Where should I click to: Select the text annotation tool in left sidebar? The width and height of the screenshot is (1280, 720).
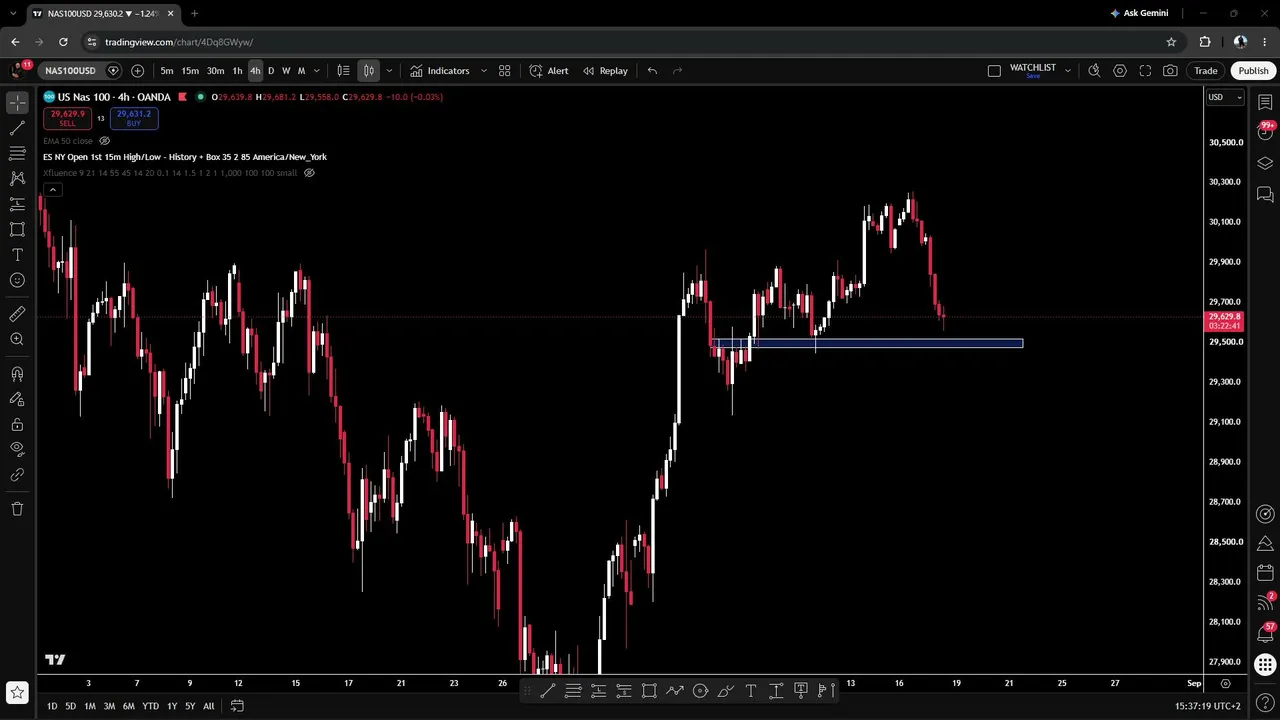click(x=17, y=255)
